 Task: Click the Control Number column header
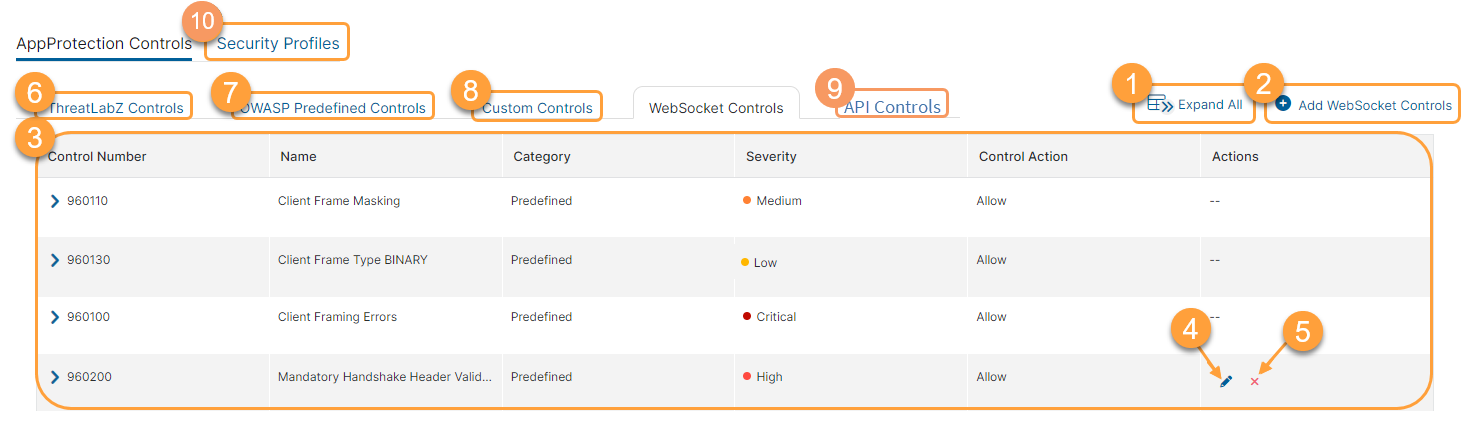(x=97, y=156)
